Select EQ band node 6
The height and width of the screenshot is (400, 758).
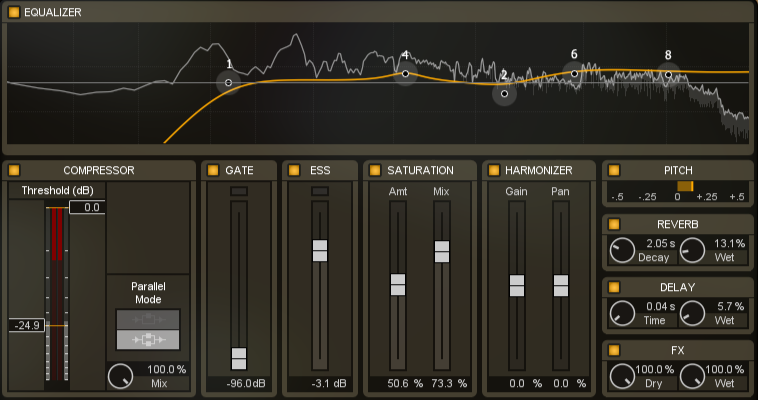(x=574, y=74)
